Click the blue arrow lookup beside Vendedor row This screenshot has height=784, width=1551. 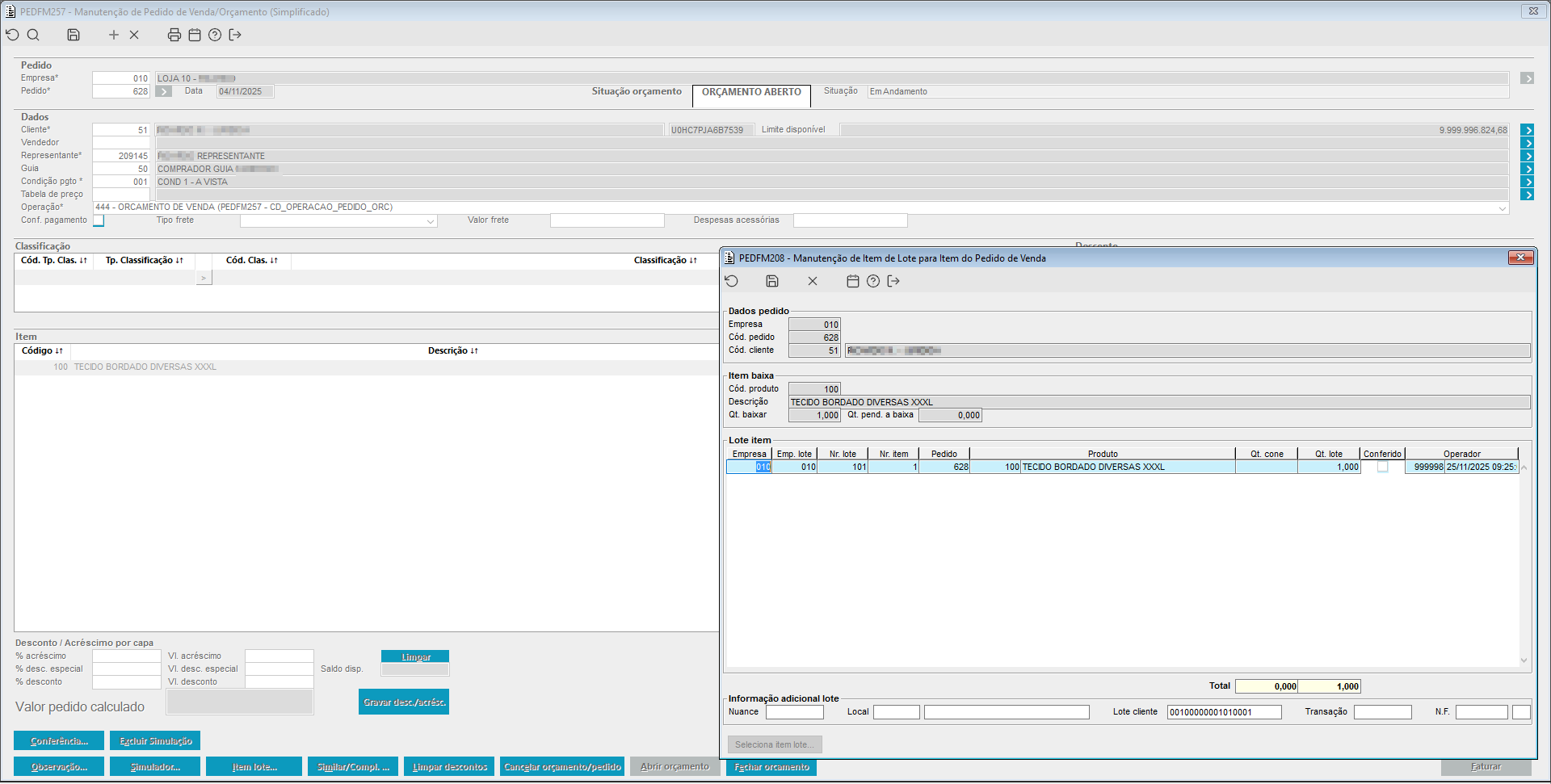[x=1527, y=143]
